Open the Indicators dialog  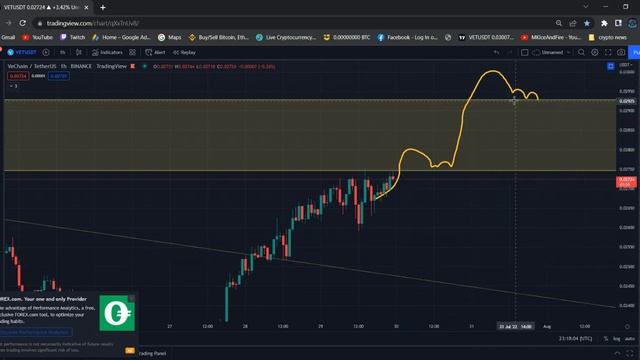pos(107,52)
